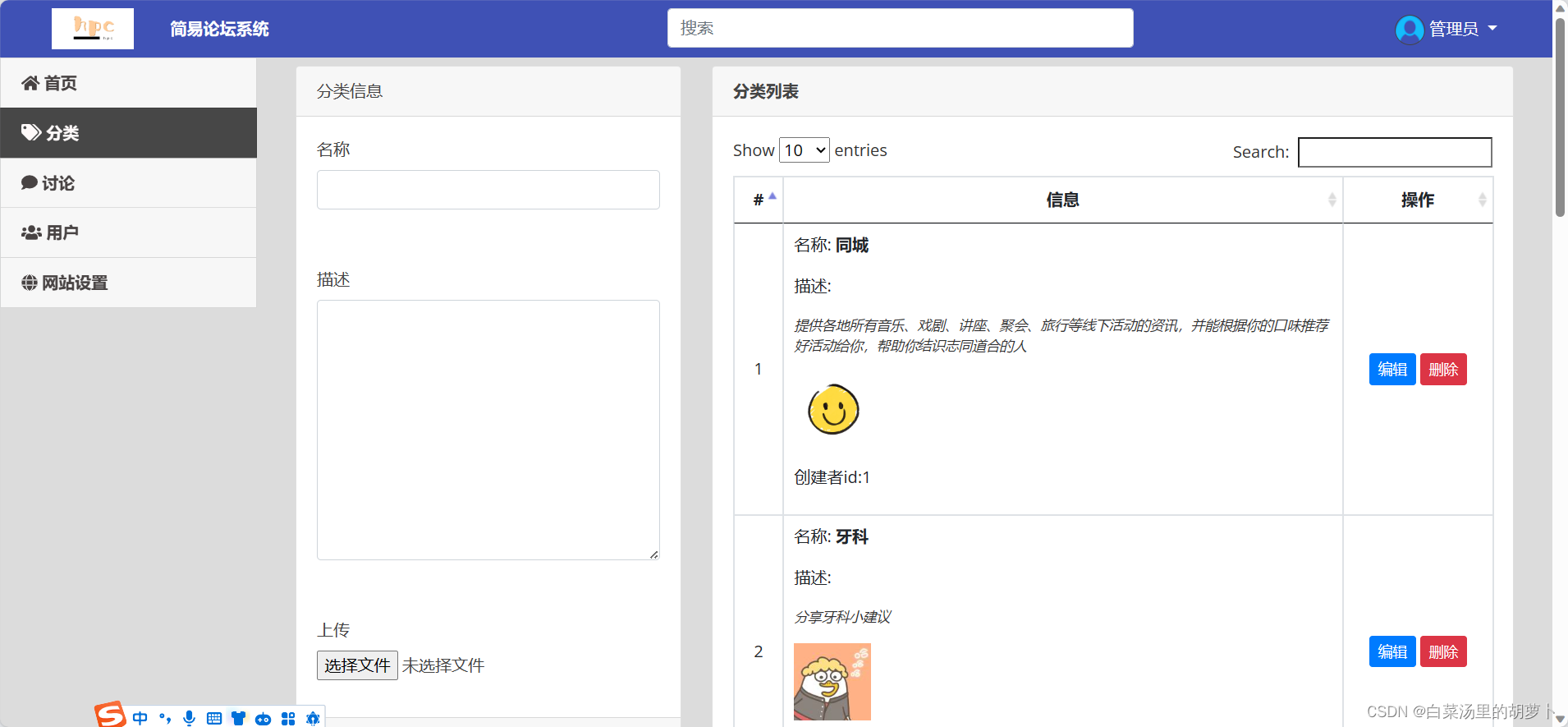The height and width of the screenshot is (727, 1568).
Task: Click the globe icon beside 网站设置
Action: [x=30, y=283]
